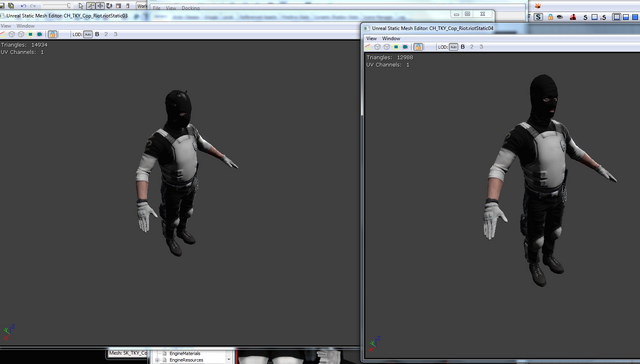Click pink-backed teal oval icon in riotStatic03
Image resolution: width=640 pixels, height=364 pixels.
coord(40,34)
